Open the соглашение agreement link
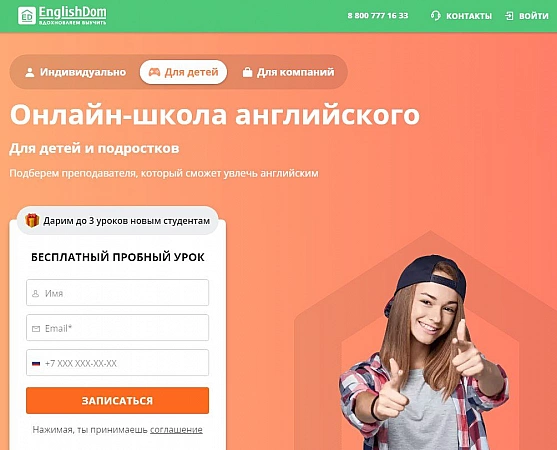This screenshot has width=557, height=450. (176, 430)
